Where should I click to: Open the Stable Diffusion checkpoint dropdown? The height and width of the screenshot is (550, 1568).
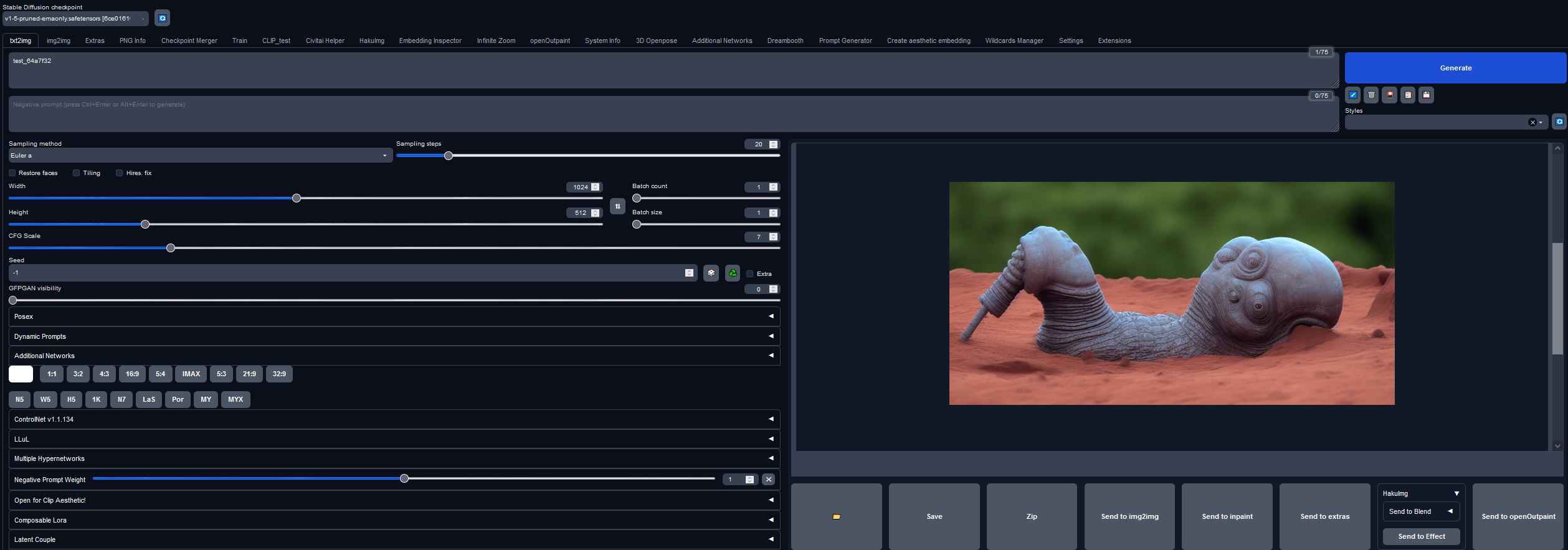75,19
